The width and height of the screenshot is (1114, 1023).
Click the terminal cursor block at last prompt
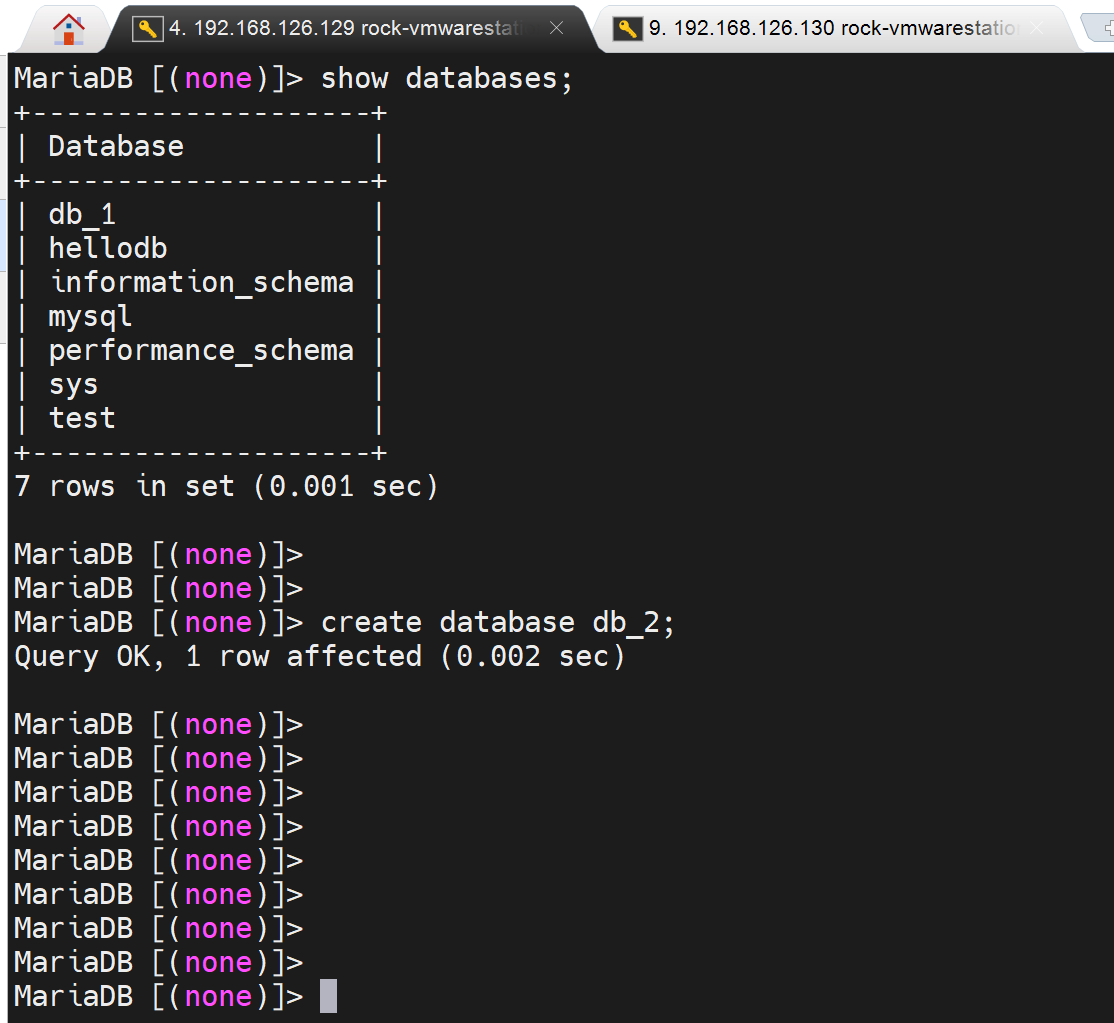point(328,996)
